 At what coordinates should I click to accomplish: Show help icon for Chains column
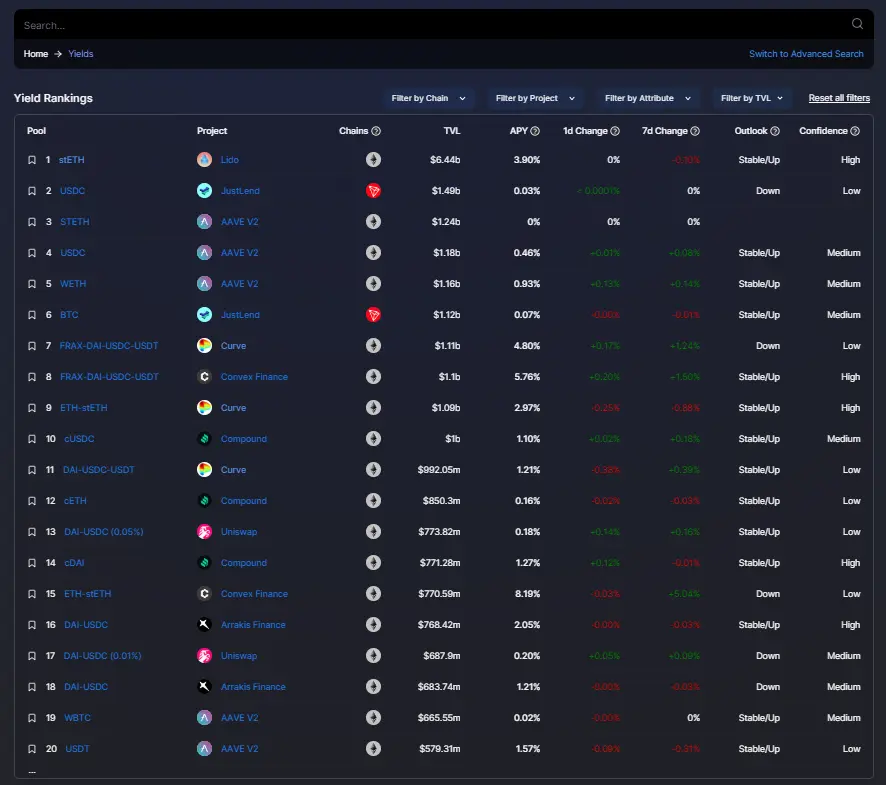(x=376, y=131)
